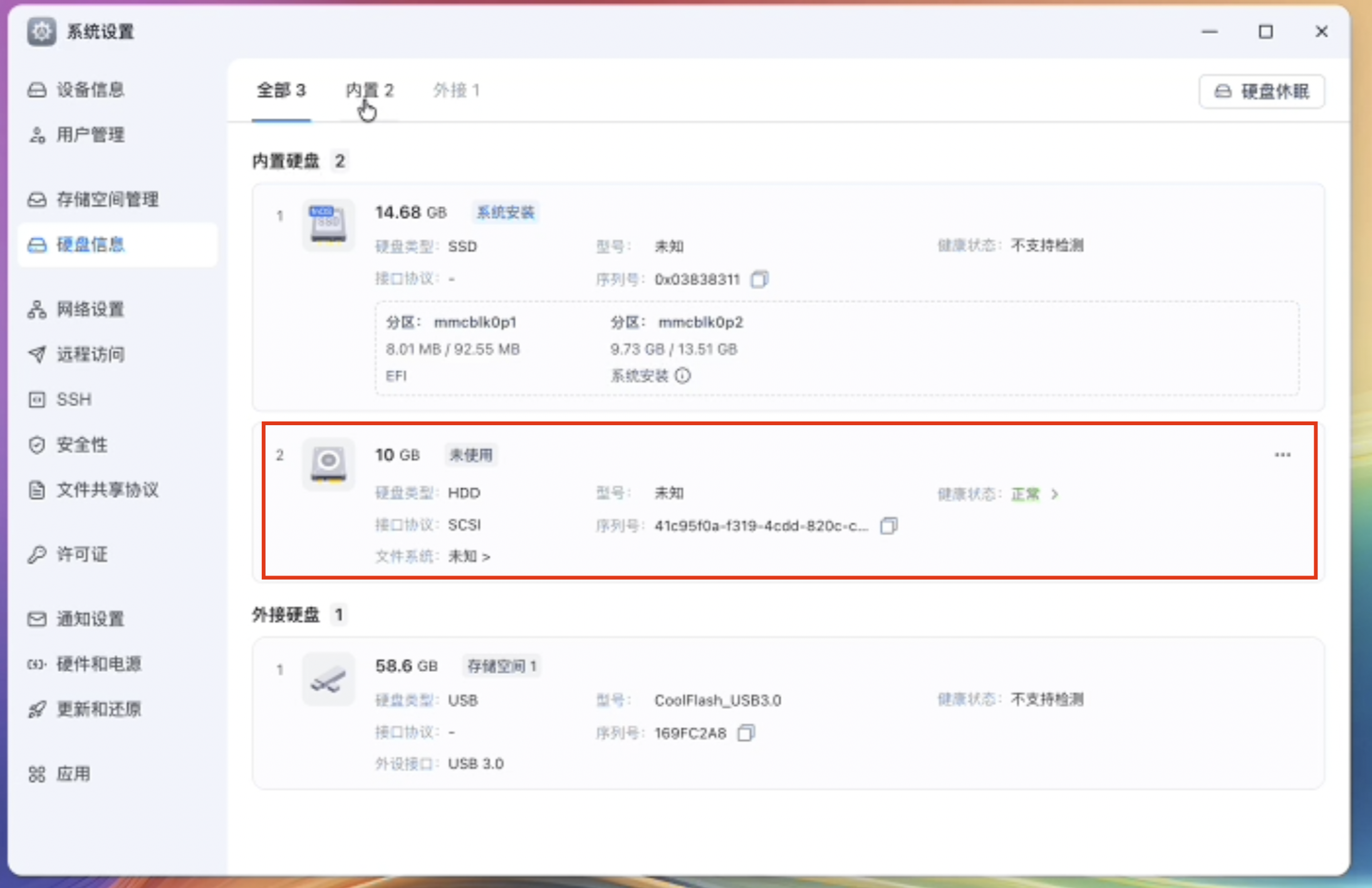Copy the HDD serial number
Viewport: 1372px width, 888px height.
point(888,525)
